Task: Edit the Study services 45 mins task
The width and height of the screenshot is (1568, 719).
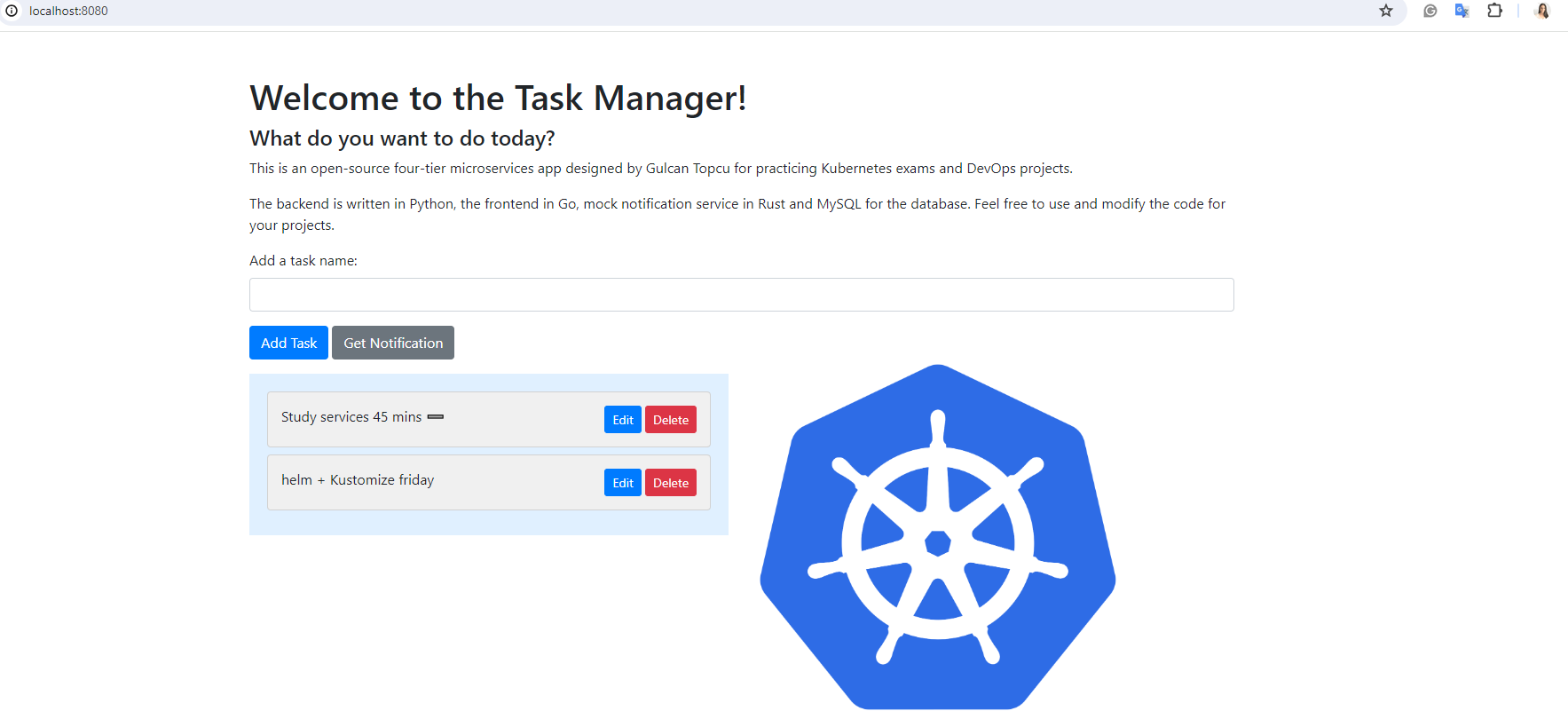Action: [623, 420]
